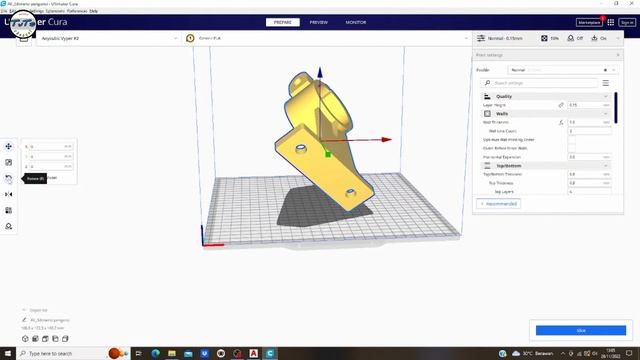Click the Z position field in move panel
Screen dimensions: 640x360
[x=51, y=167]
